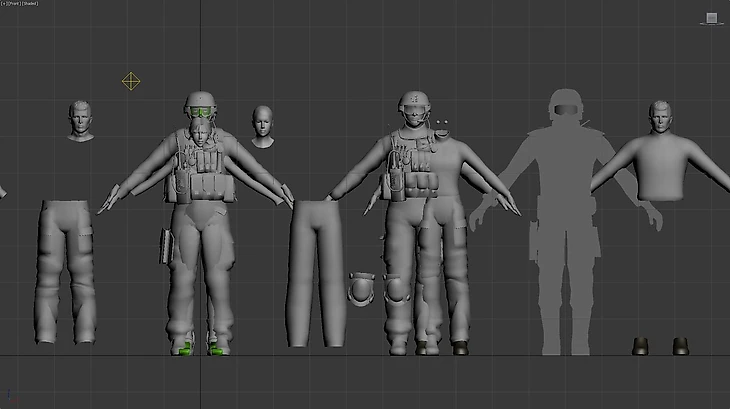
Task: Open the Shaded viewport shading menu
Action: click(30, 3)
